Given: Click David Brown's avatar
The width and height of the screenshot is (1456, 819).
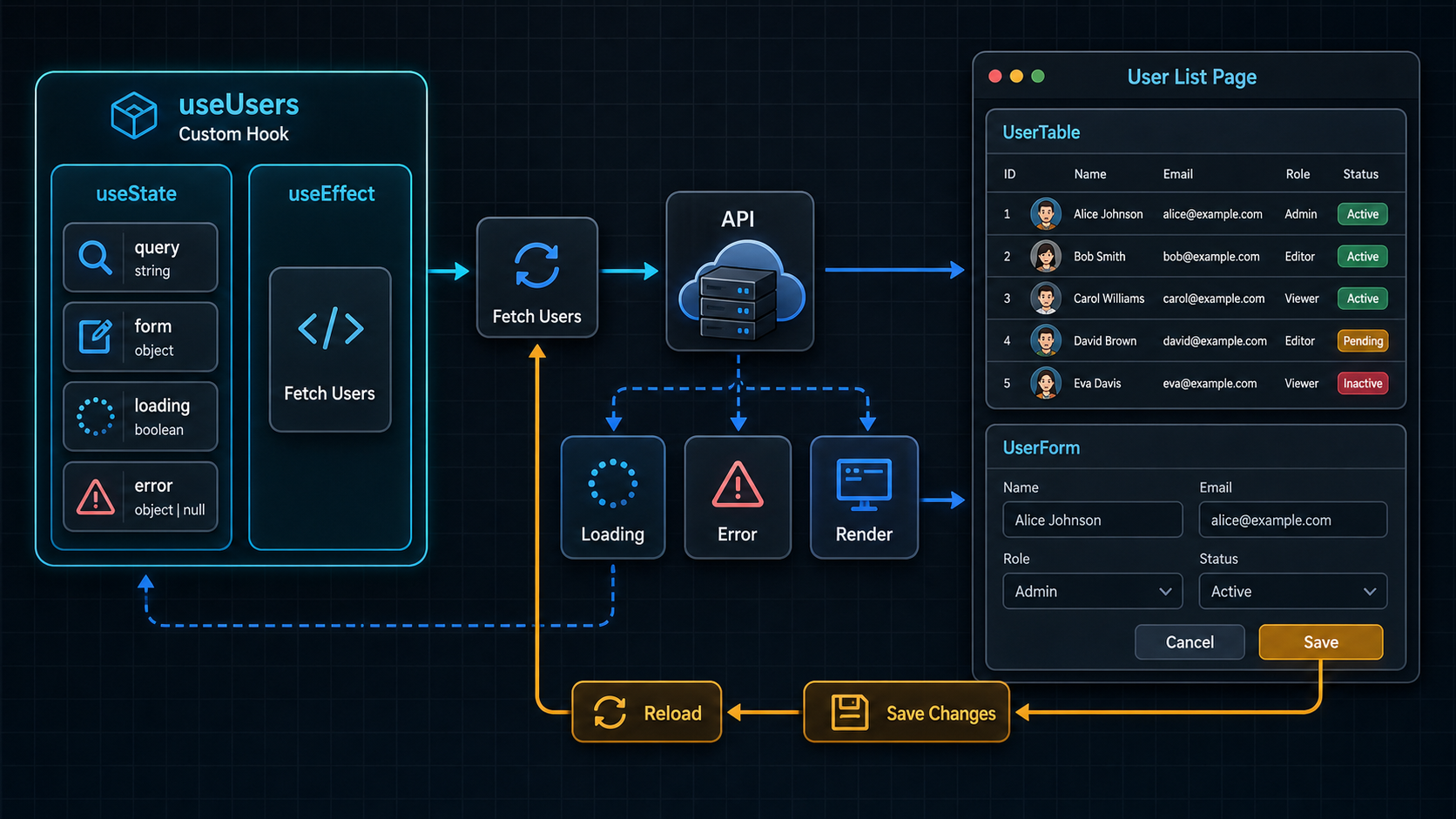Looking at the screenshot, I should point(1046,341).
